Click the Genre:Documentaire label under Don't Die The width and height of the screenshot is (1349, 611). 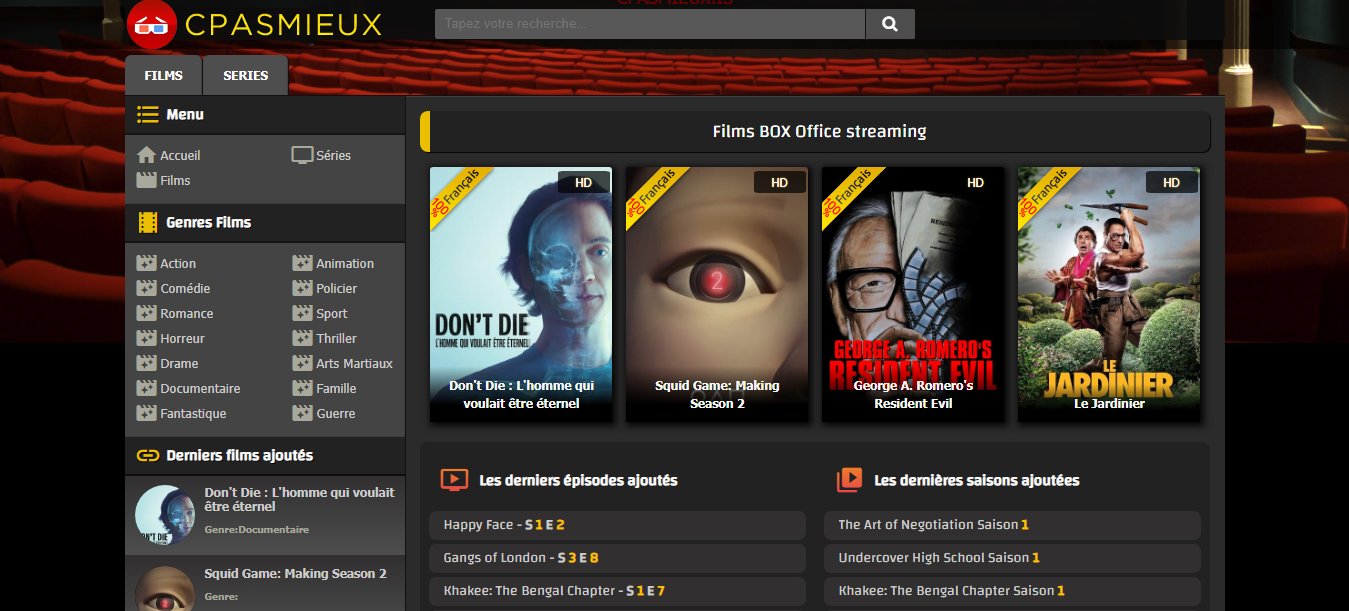[257, 529]
